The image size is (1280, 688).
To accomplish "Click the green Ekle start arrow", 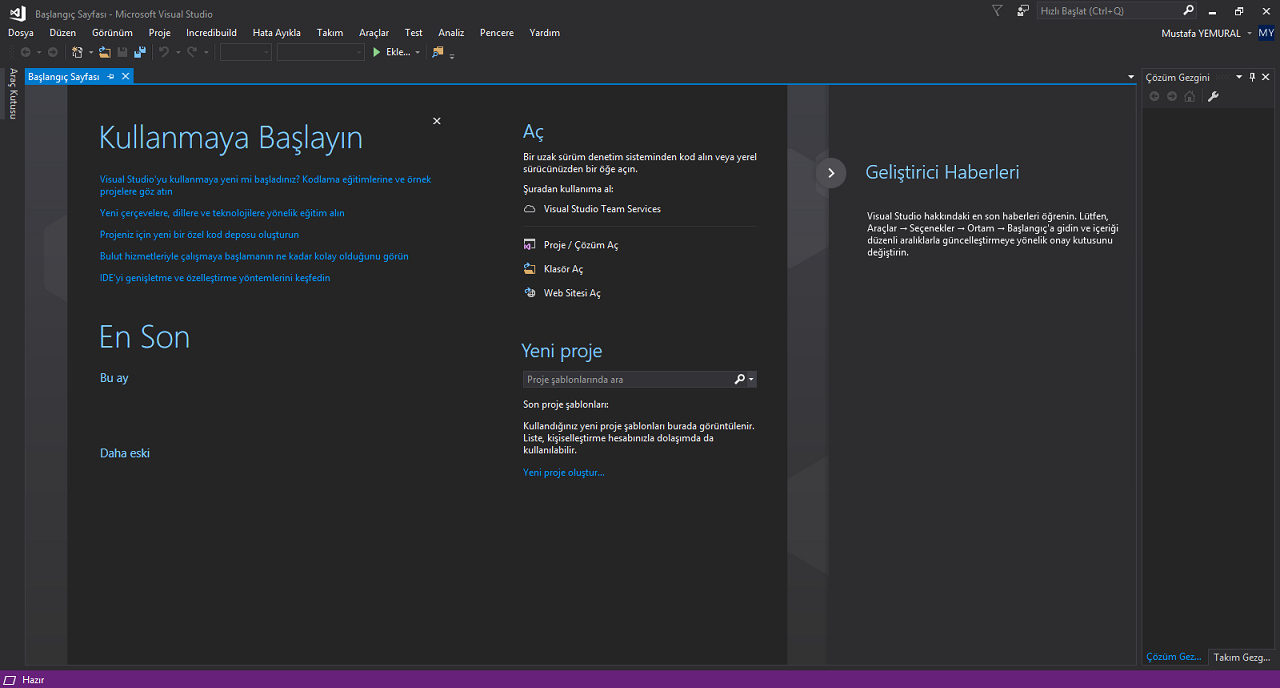I will 377,52.
